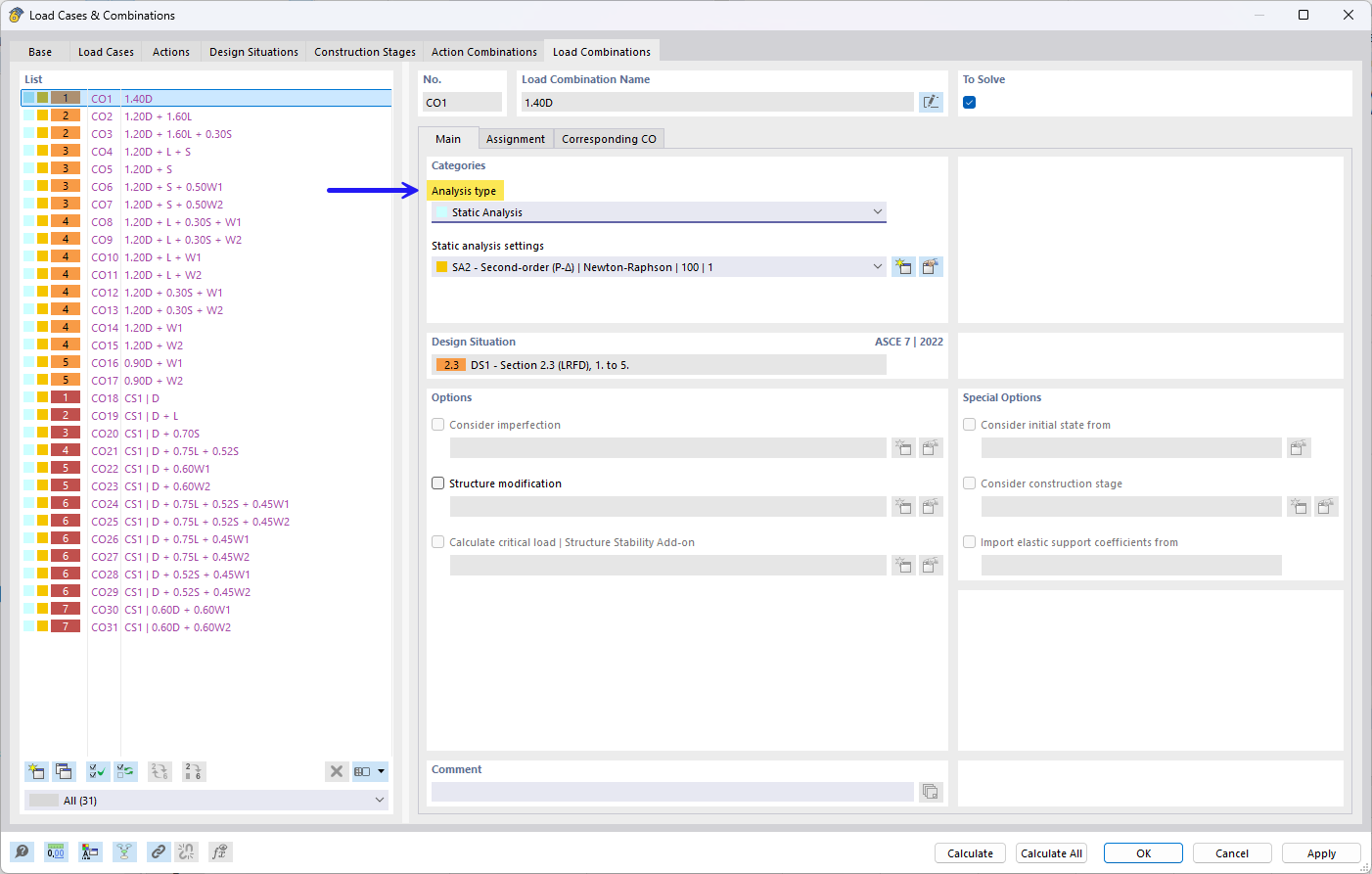
Task: Open the Corresponding CO sub-tab
Action: click(x=609, y=139)
